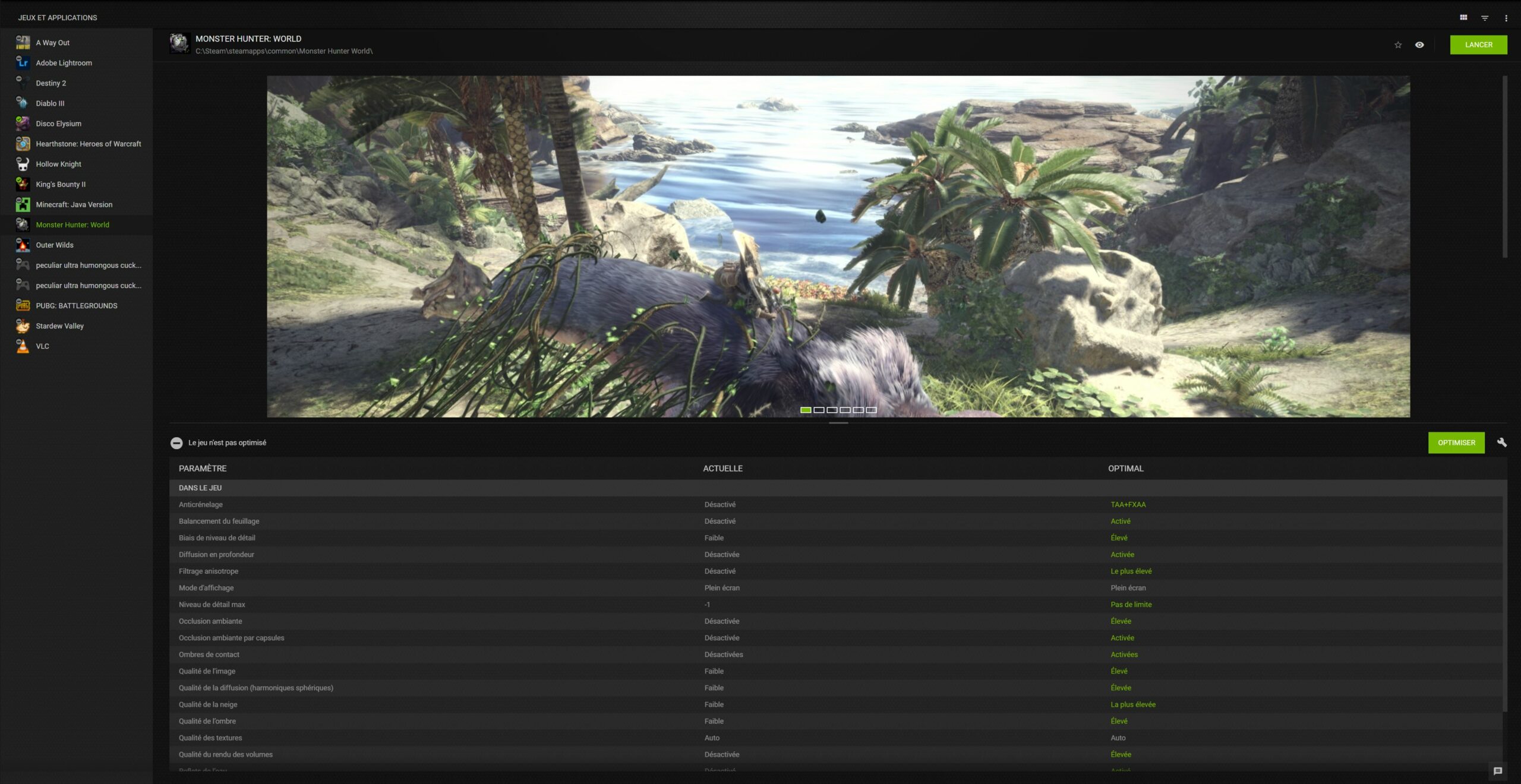Screen dimensions: 1521x784
Task: Click the Hollow Knight skull icon
Action: pos(23,163)
